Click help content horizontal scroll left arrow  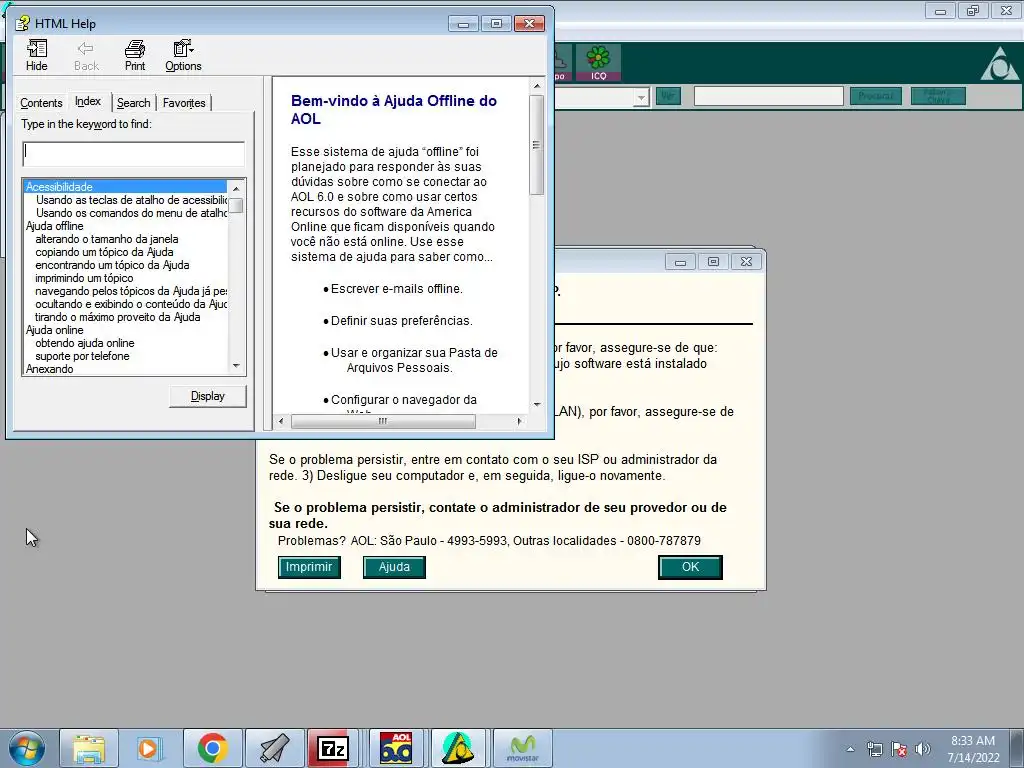tap(281, 421)
